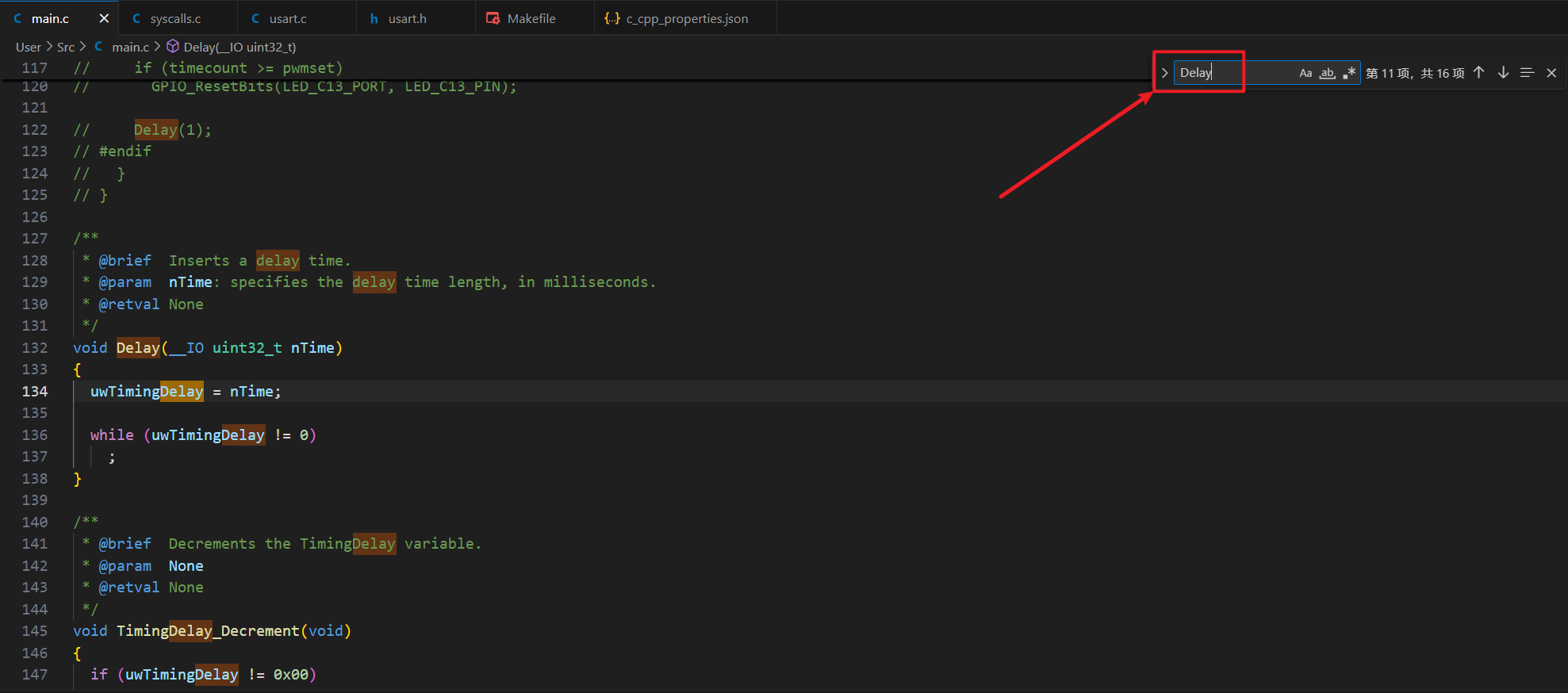The image size is (1568, 693).
Task: Click the match count text '第 11 项, 共 16 项'
Action: 1415,73
